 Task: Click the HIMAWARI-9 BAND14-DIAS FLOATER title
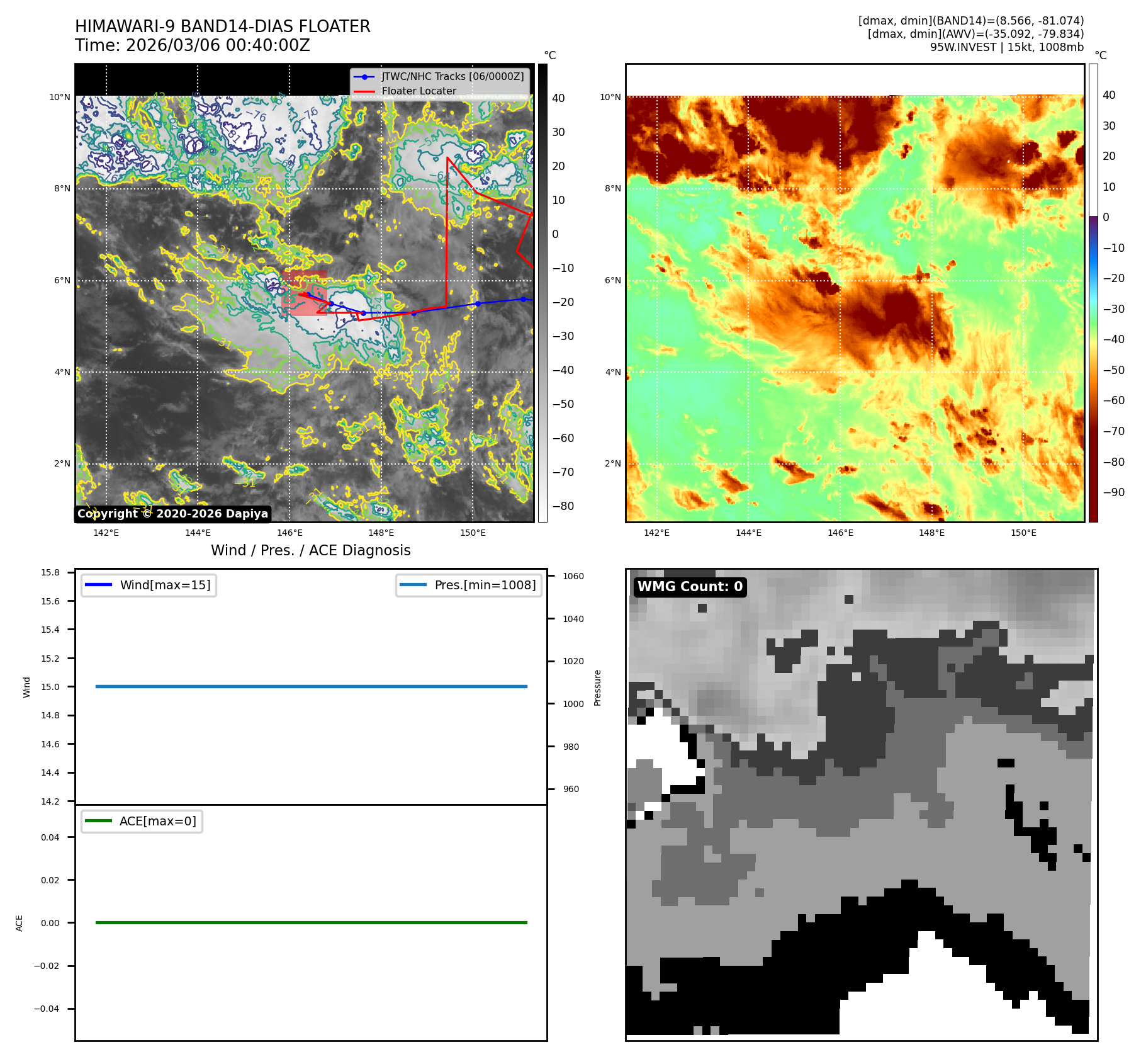pyautogui.click(x=222, y=26)
